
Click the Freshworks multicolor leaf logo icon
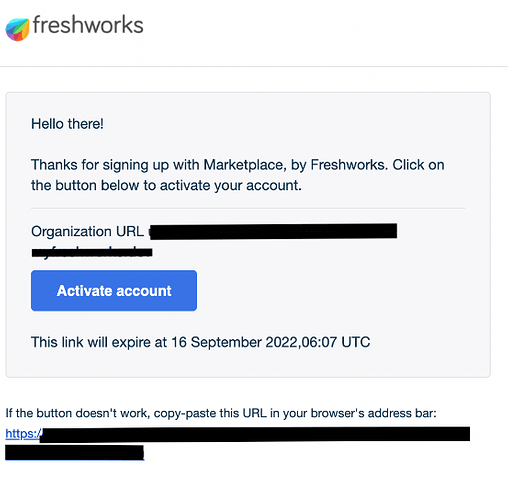pos(17,29)
